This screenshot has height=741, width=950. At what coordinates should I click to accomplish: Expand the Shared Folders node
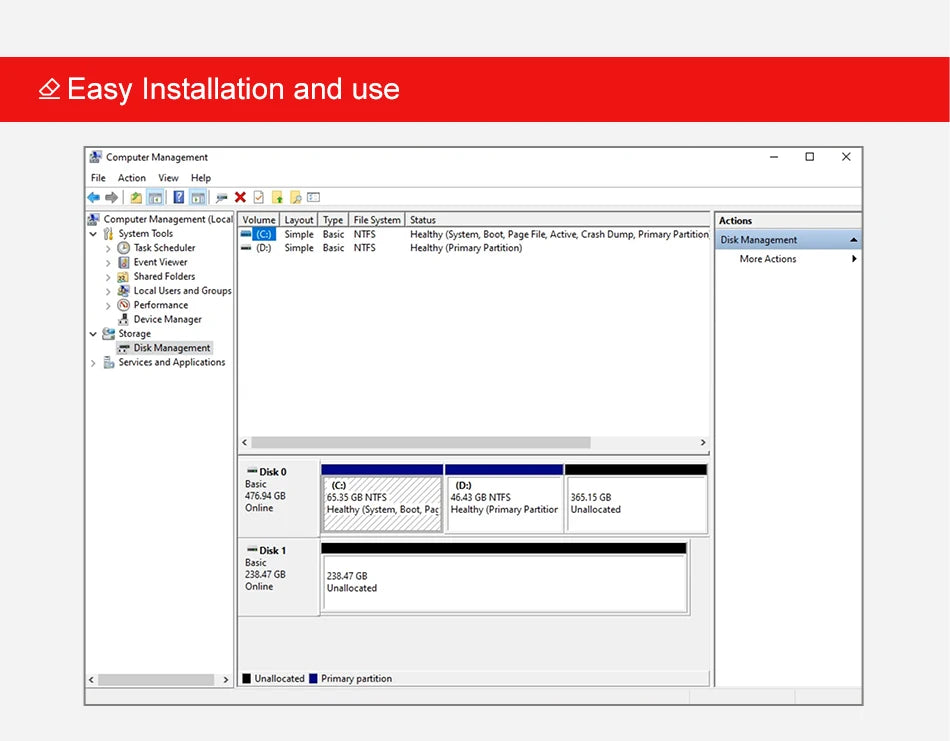[x=108, y=277]
